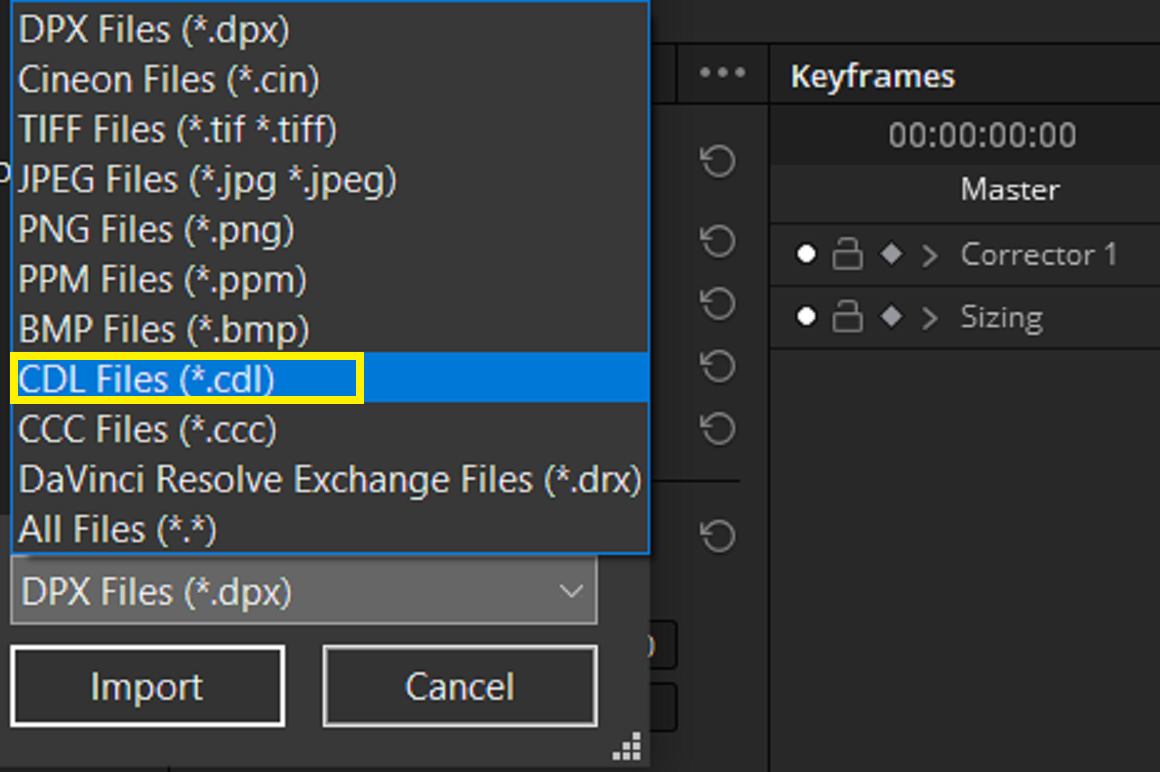Pick DaVinci Resolve Exchange Files (*.drx)

pos(330,479)
